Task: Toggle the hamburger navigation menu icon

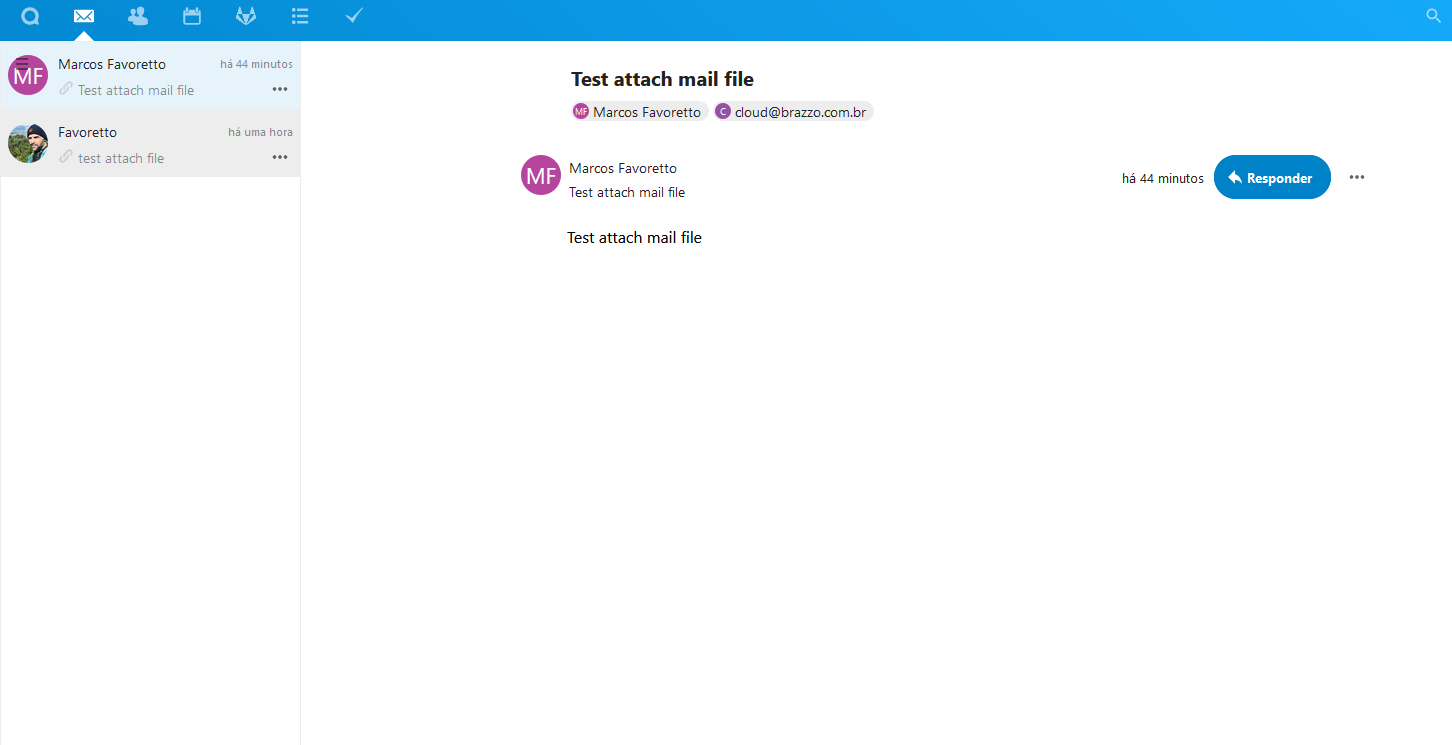Action: [x=22, y=64]
